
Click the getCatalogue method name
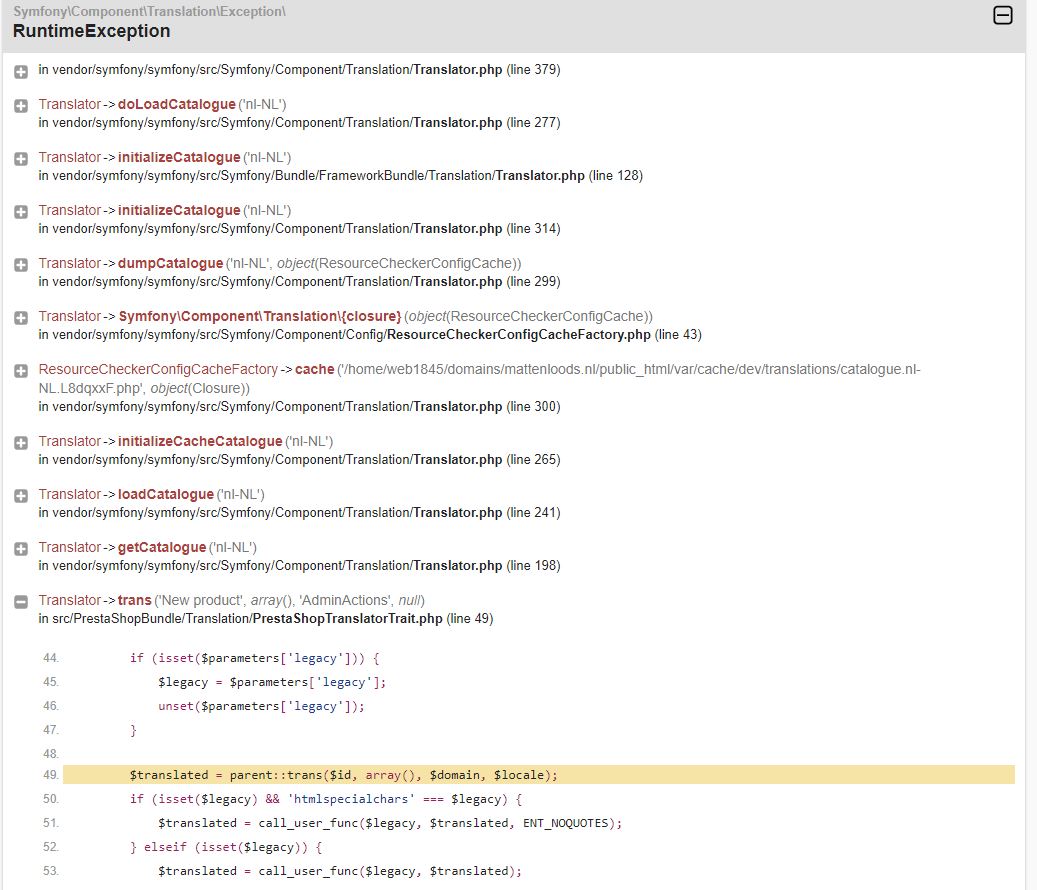(162, 547)
